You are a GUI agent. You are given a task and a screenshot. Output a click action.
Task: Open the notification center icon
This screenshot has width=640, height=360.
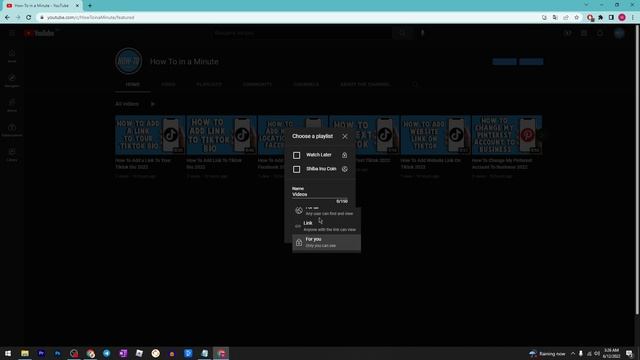point(629,353)
